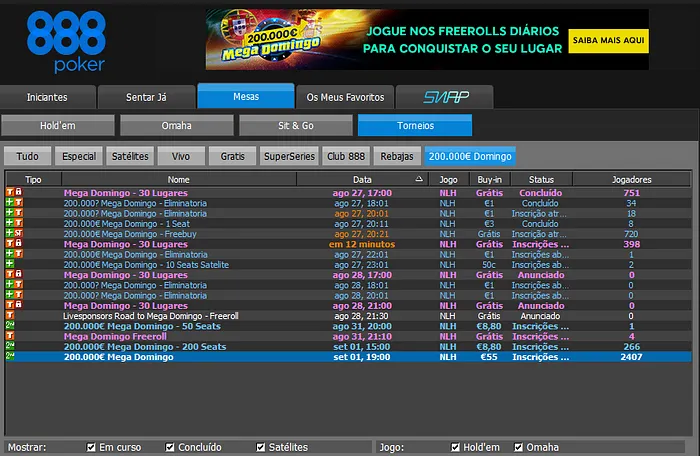Screen dimensions: 700x456
Task: Sort table by Buy-in column
Action: 490,180
